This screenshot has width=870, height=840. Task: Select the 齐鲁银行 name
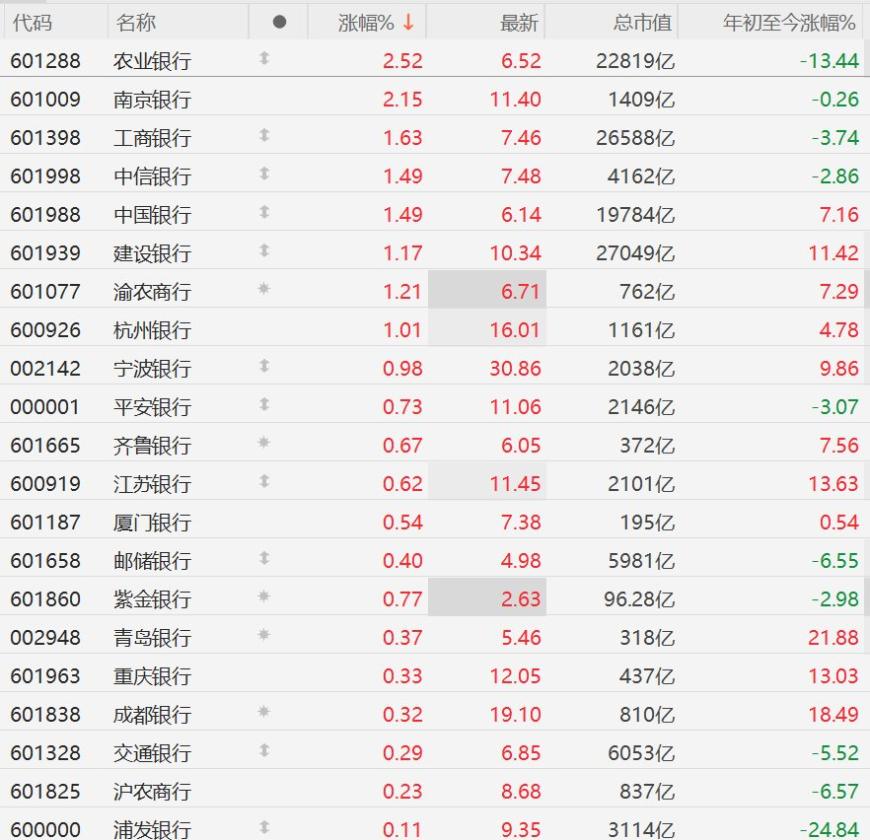[x=153, y=446]
